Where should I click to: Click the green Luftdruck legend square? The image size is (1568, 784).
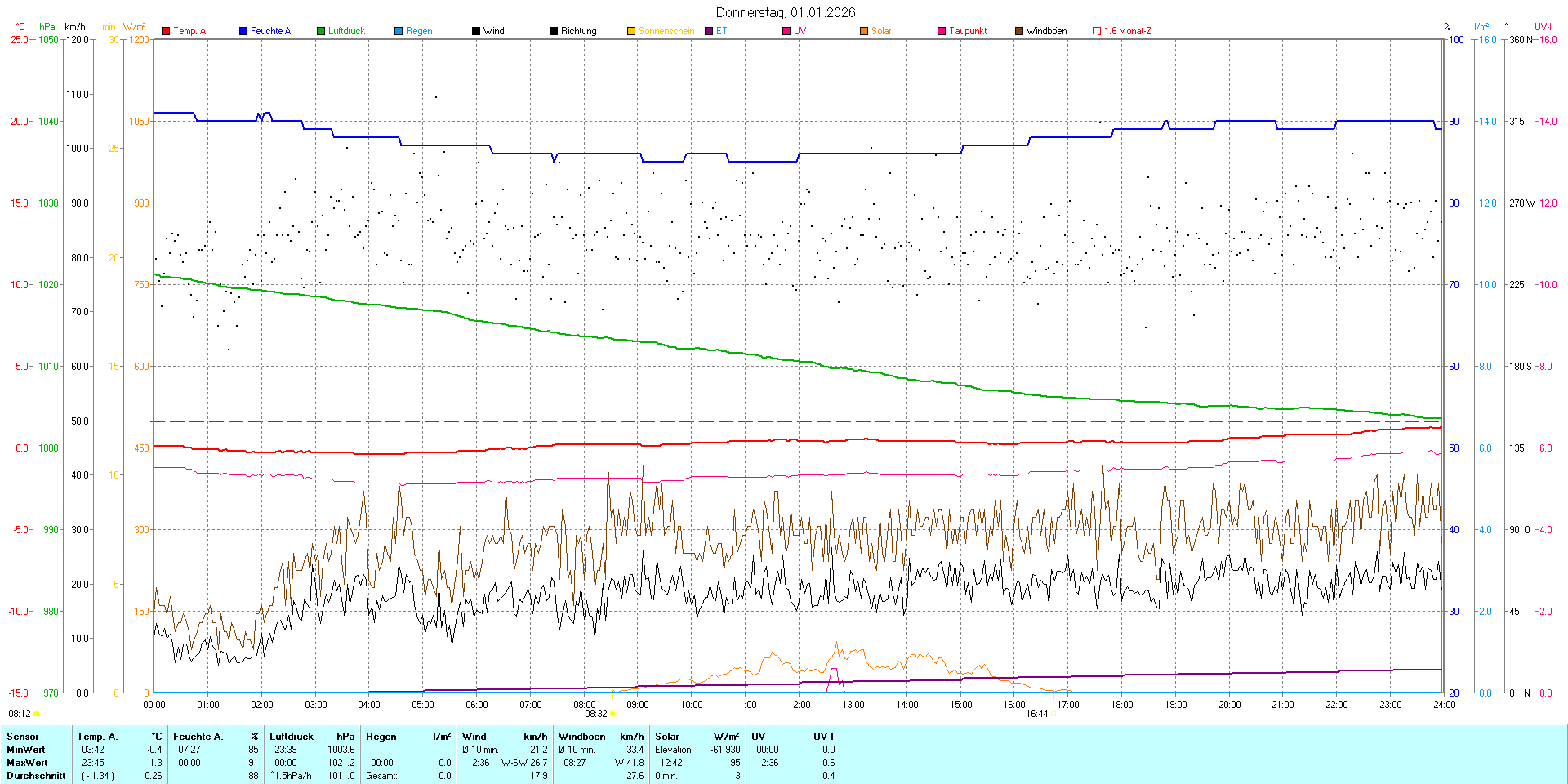click(x=321, y=31)
